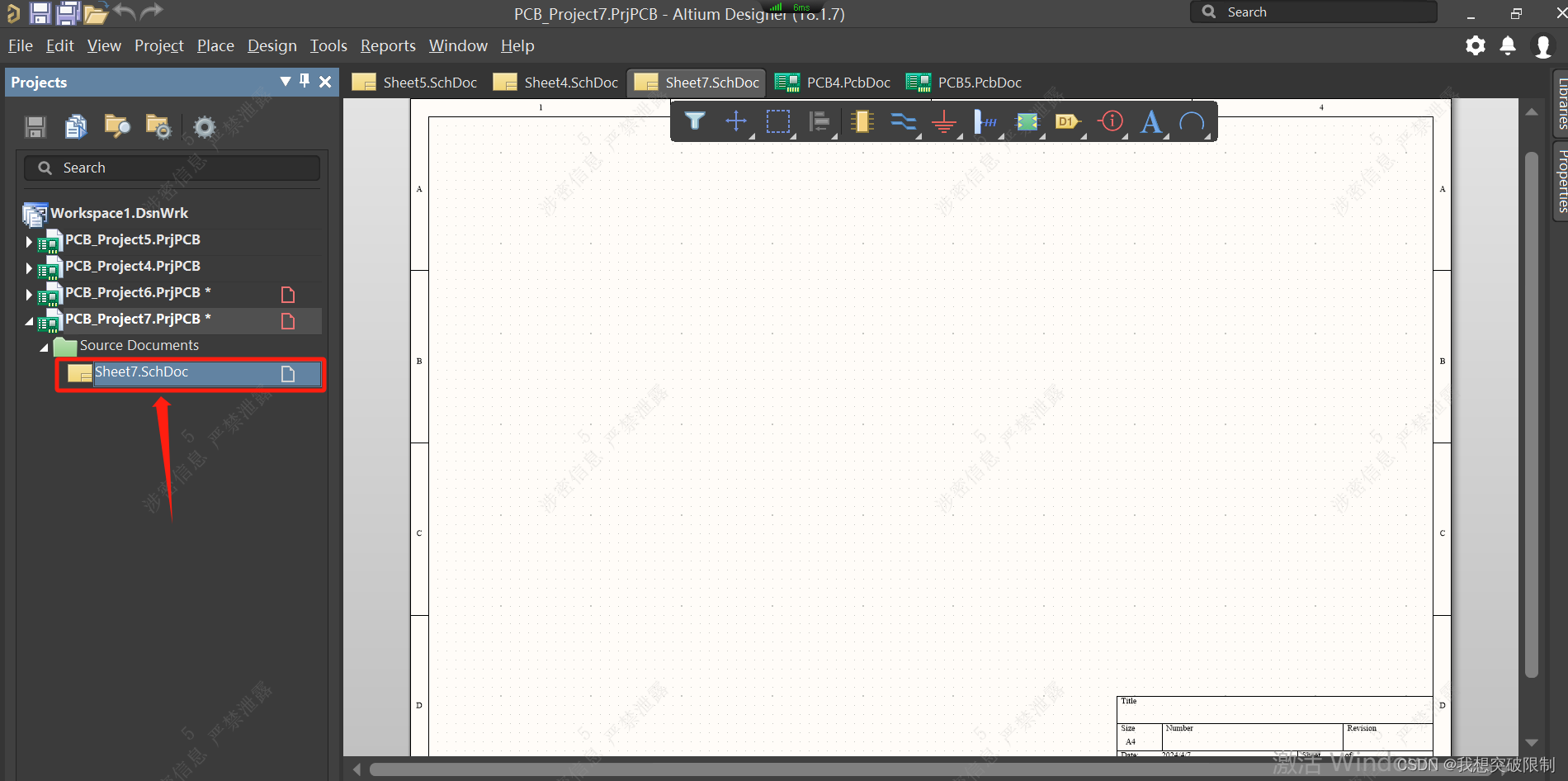Open the Place menu
Screen dimensions: 1568x781
tap(215, 45)
